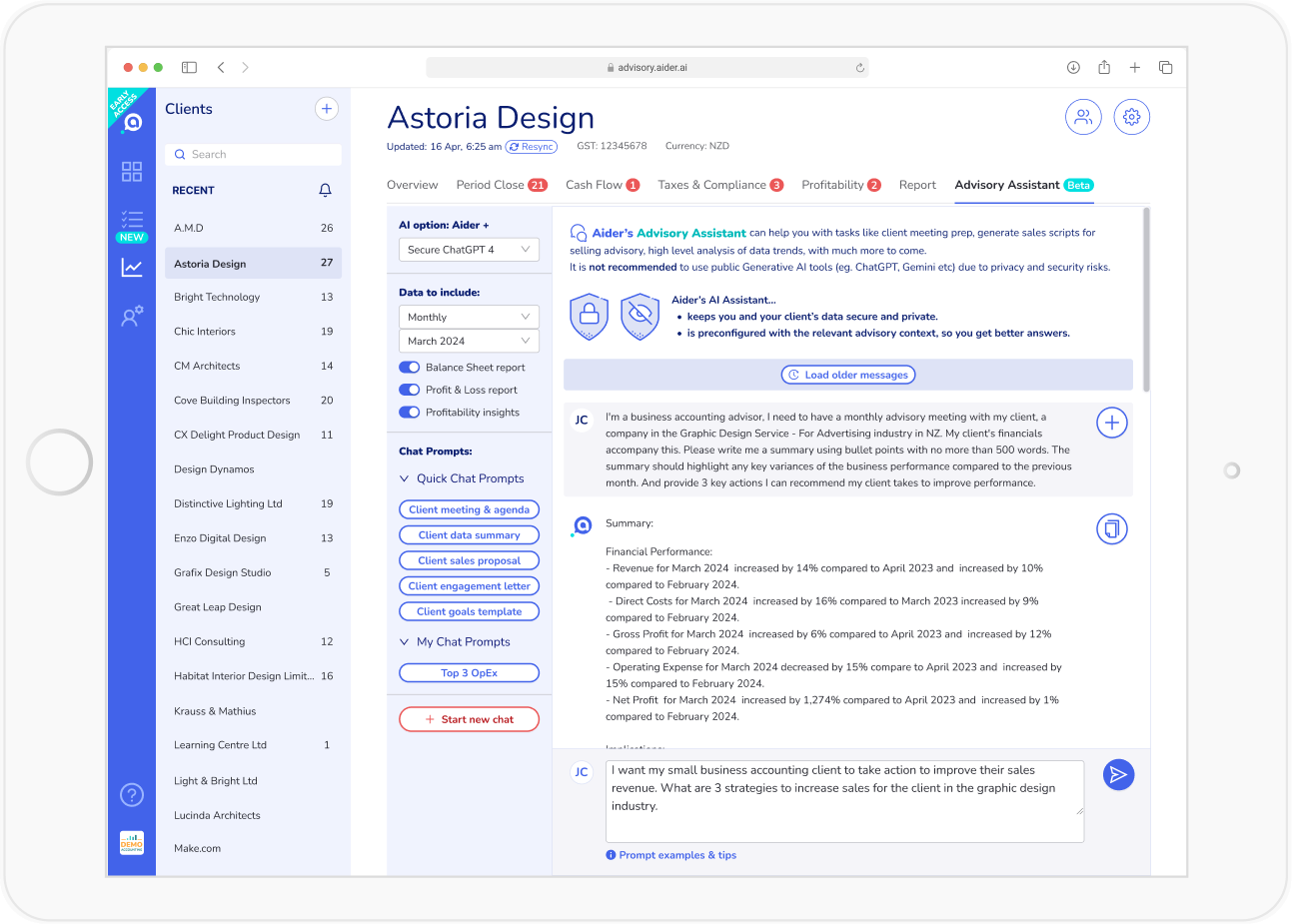The height and width of the screenshot is (924, 1292).
Task: Open the Taxes & Compliance tab
Action: point(713,185)
